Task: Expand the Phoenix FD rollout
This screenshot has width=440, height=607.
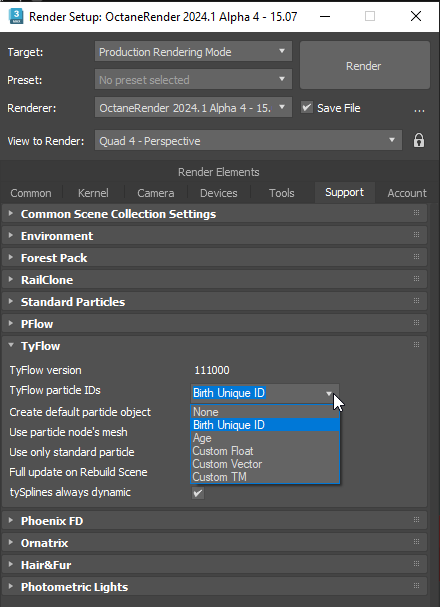Action: [x=11, y=521]
